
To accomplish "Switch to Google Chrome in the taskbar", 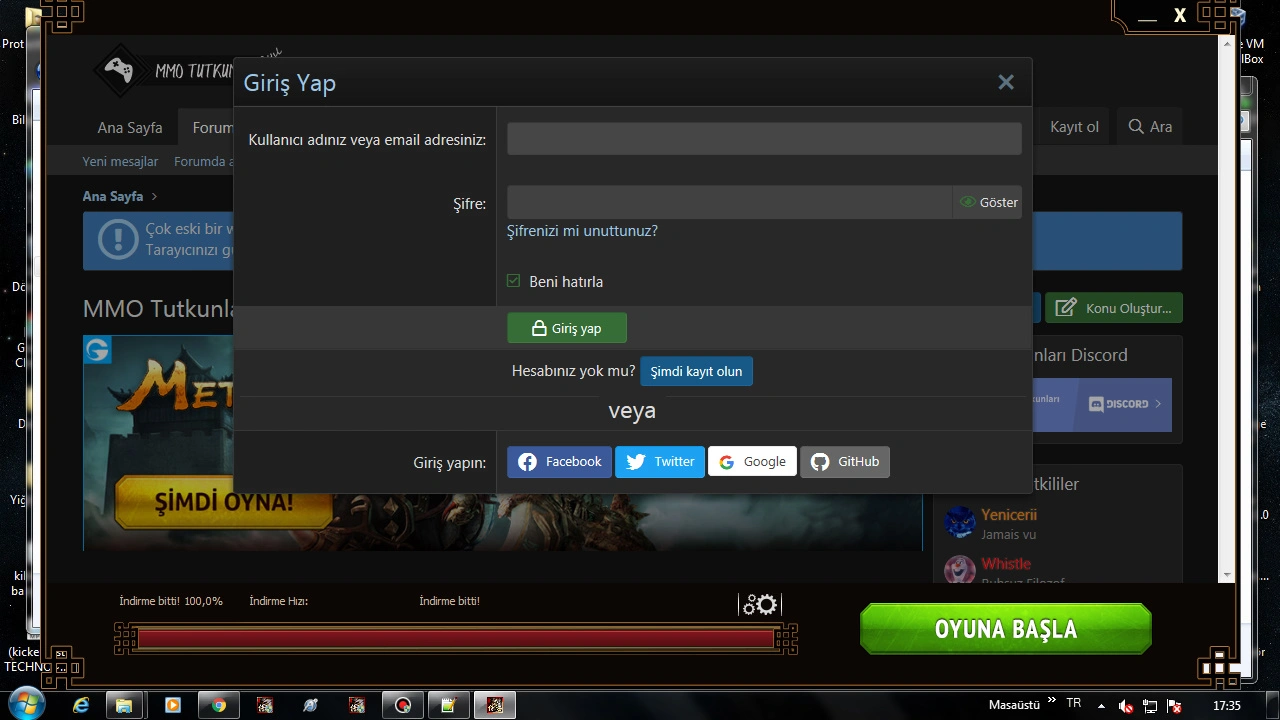I will (218, 705).
